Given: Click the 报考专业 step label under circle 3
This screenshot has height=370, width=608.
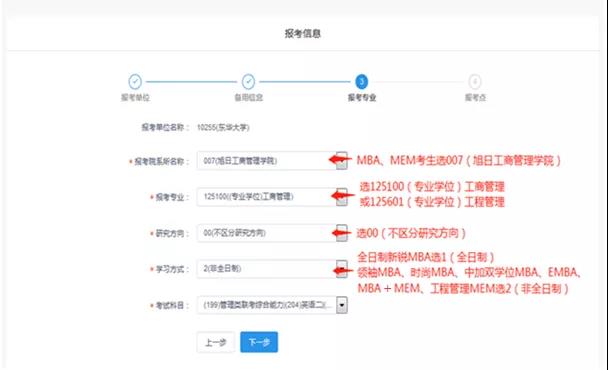Looking at the screenshot, I should click(362, 98).
